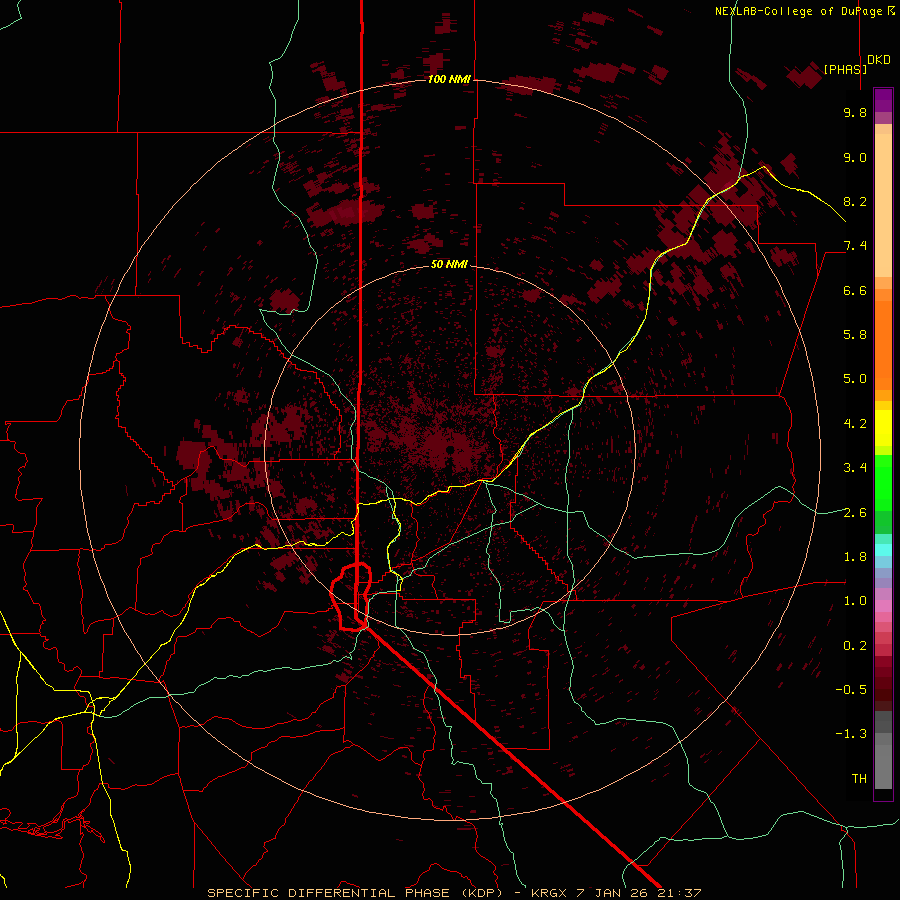Click the 0.2 value on the color scale
The width and height of the screenshot is (900, 900).
point(855,646)
